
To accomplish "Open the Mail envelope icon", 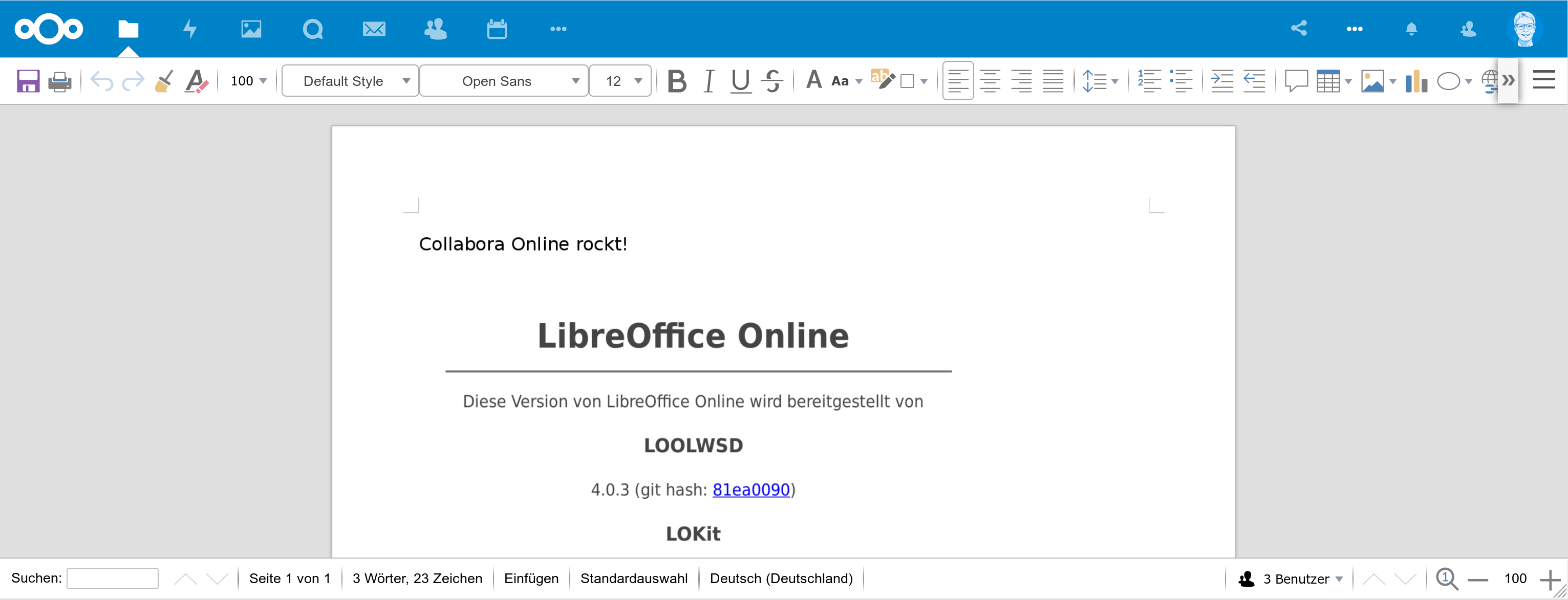I will pyautogui.click(x=374, y=29).
